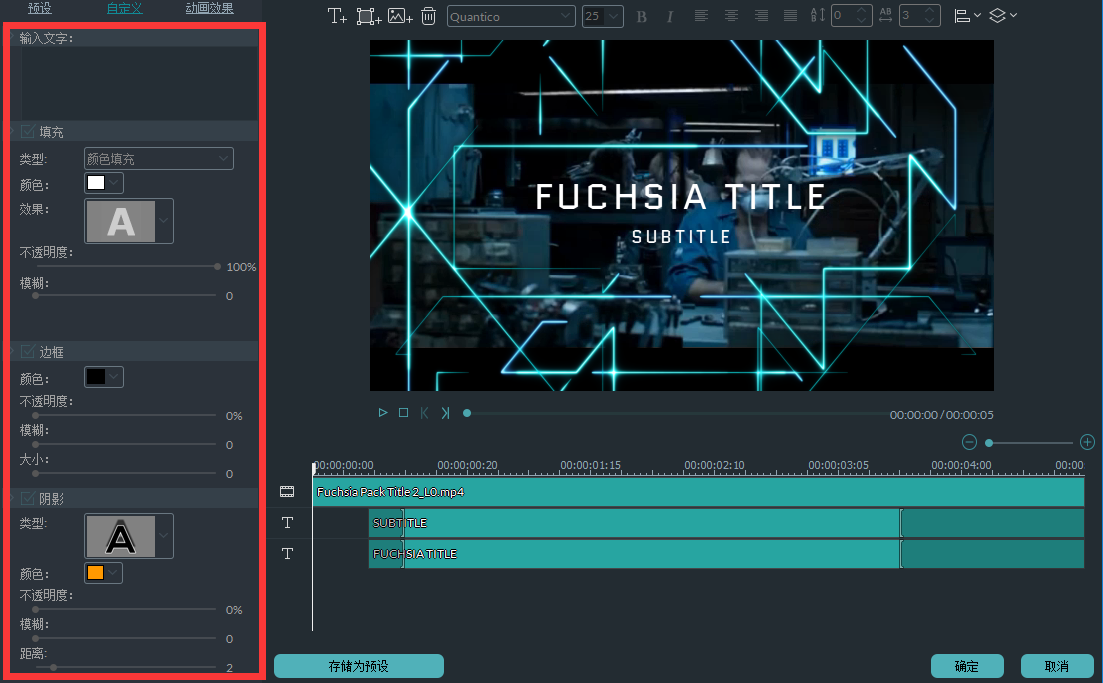Align text right
Image resolution: width=1103 pixels, height=683 pixels.
tap(761, 15)
